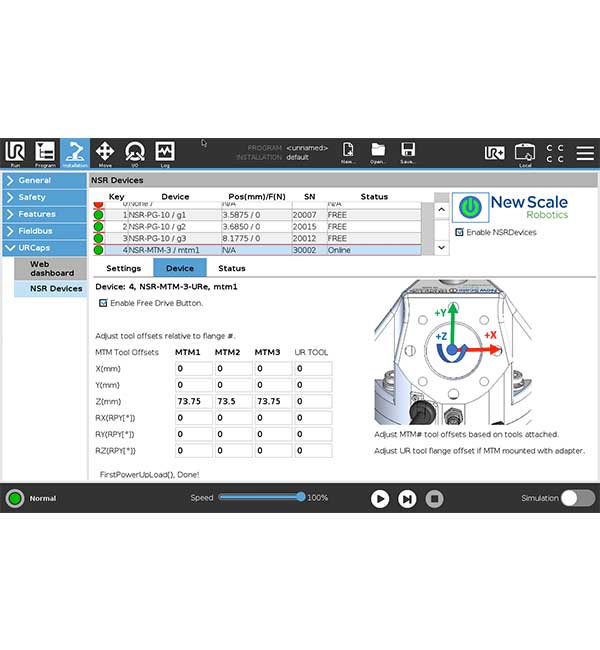Switch to the Settings tab

point(124,268)
